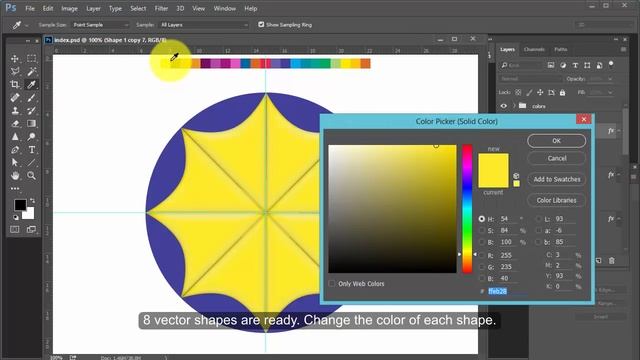
Task: Lock transparent pixels in Layers panel
Action: (x=518, y=93)
